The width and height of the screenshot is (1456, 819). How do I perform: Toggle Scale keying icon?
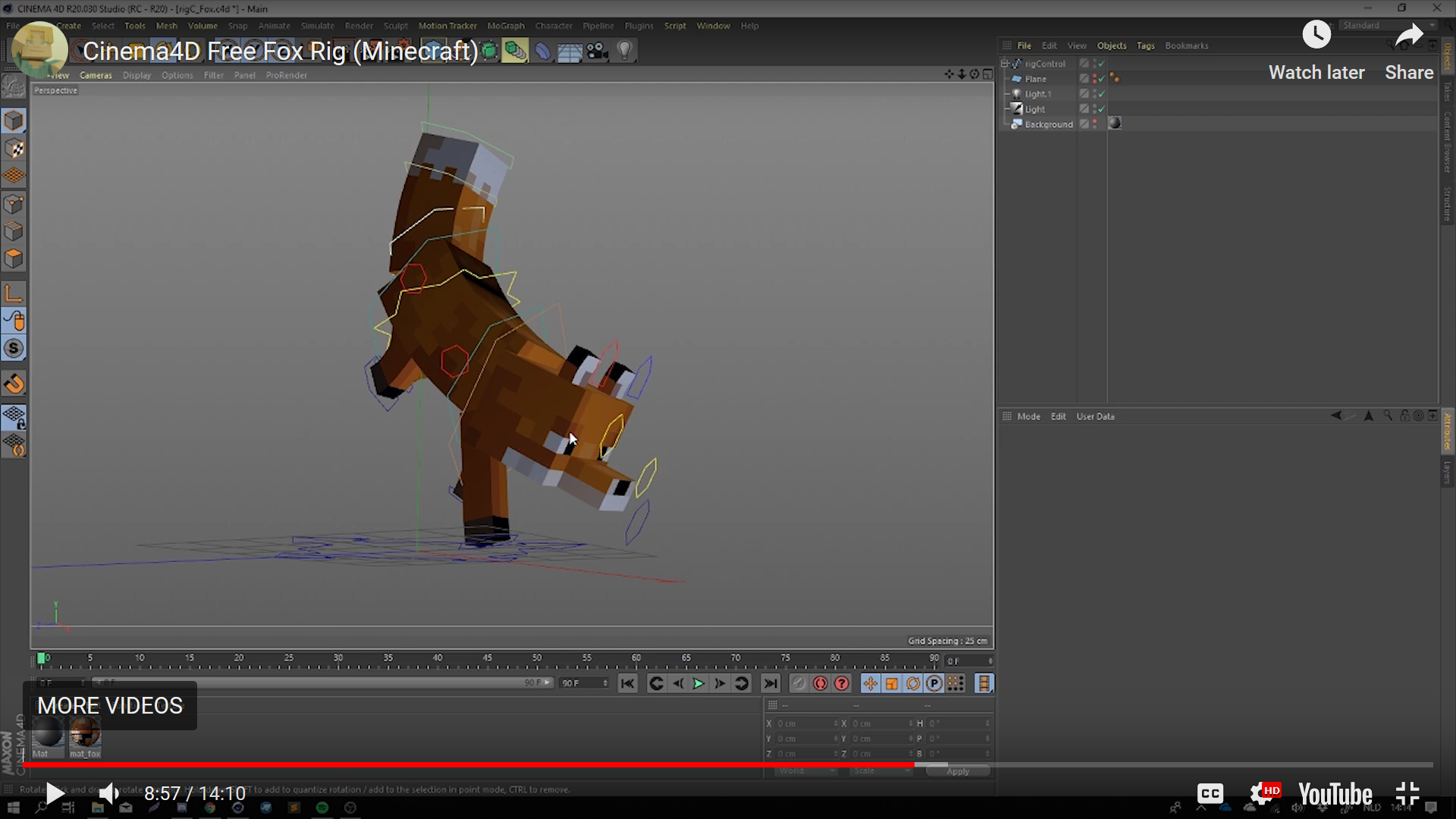(x=892, y=683)
